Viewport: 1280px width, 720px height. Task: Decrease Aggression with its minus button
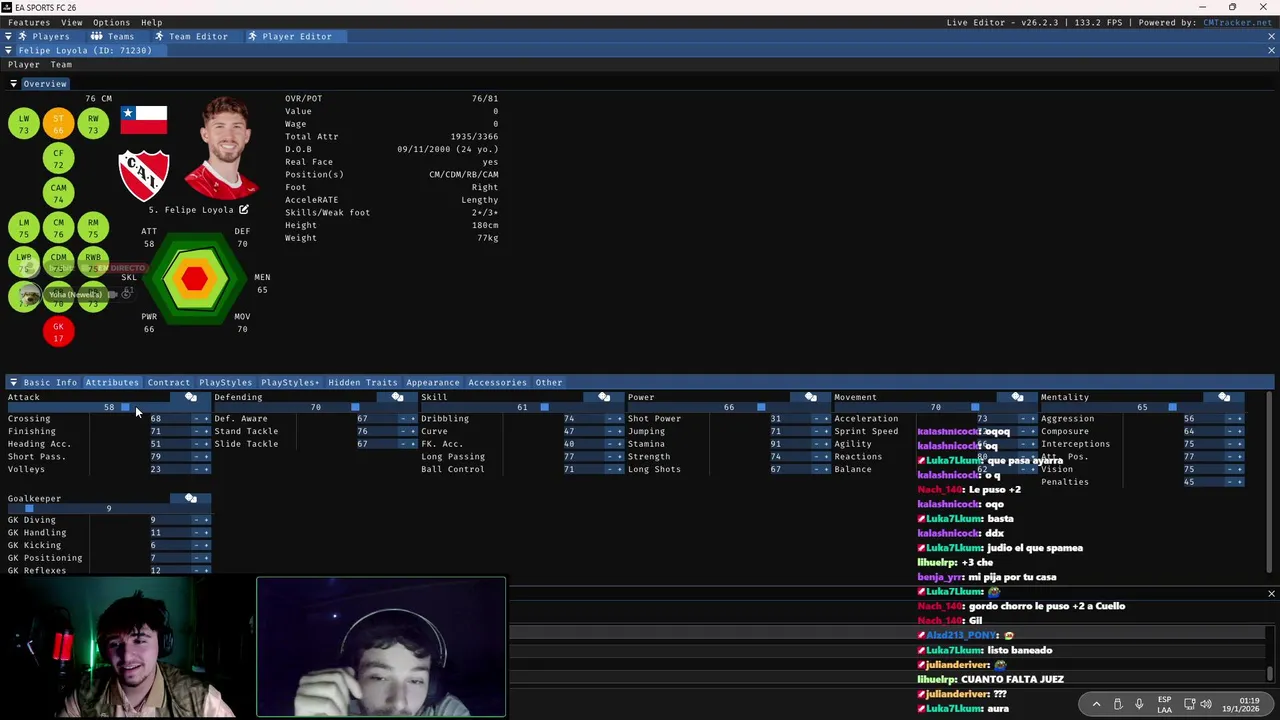coord(1230,418)
